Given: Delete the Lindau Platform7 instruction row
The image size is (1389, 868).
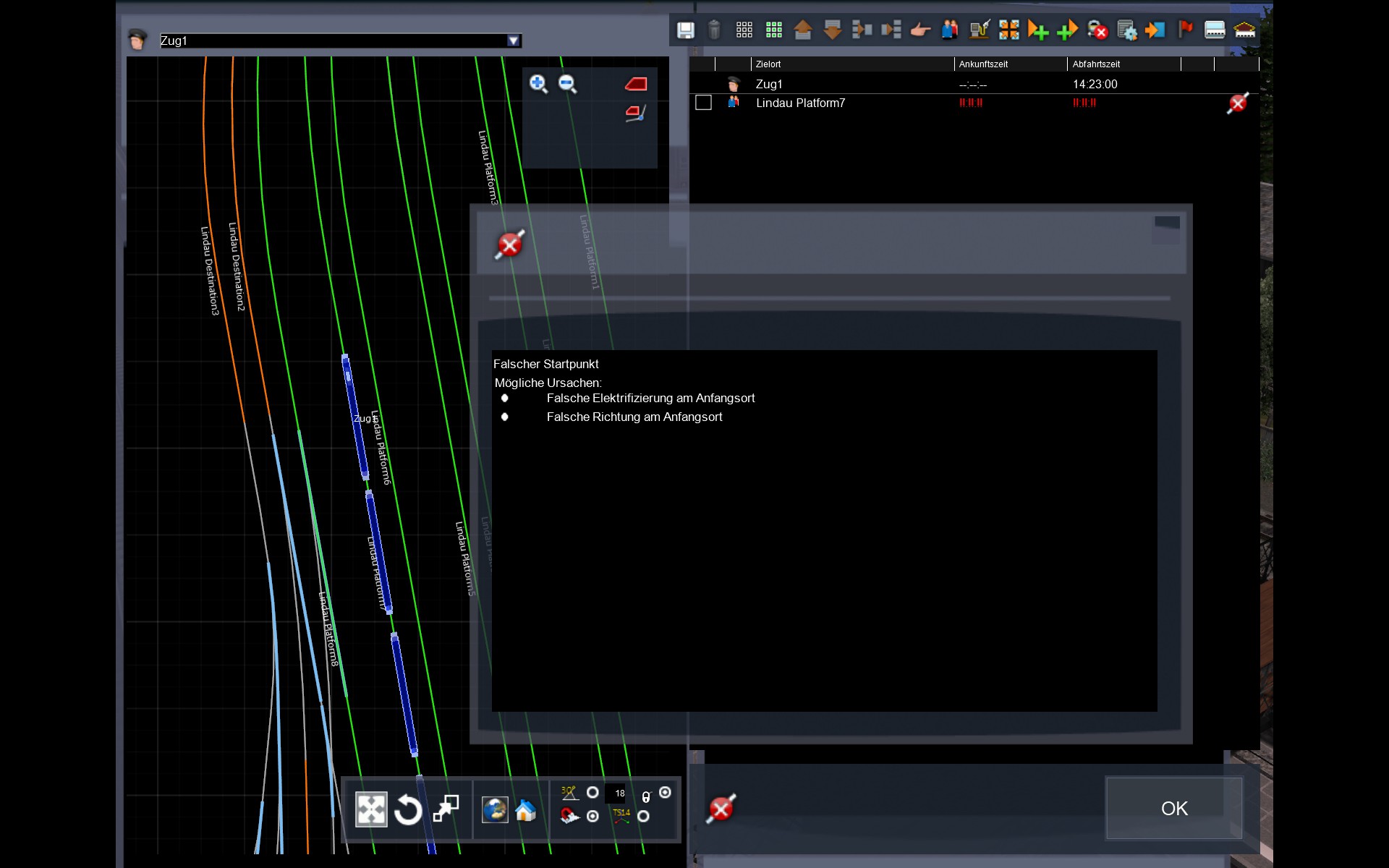Looking at the screenshot, I should 1237,103.
